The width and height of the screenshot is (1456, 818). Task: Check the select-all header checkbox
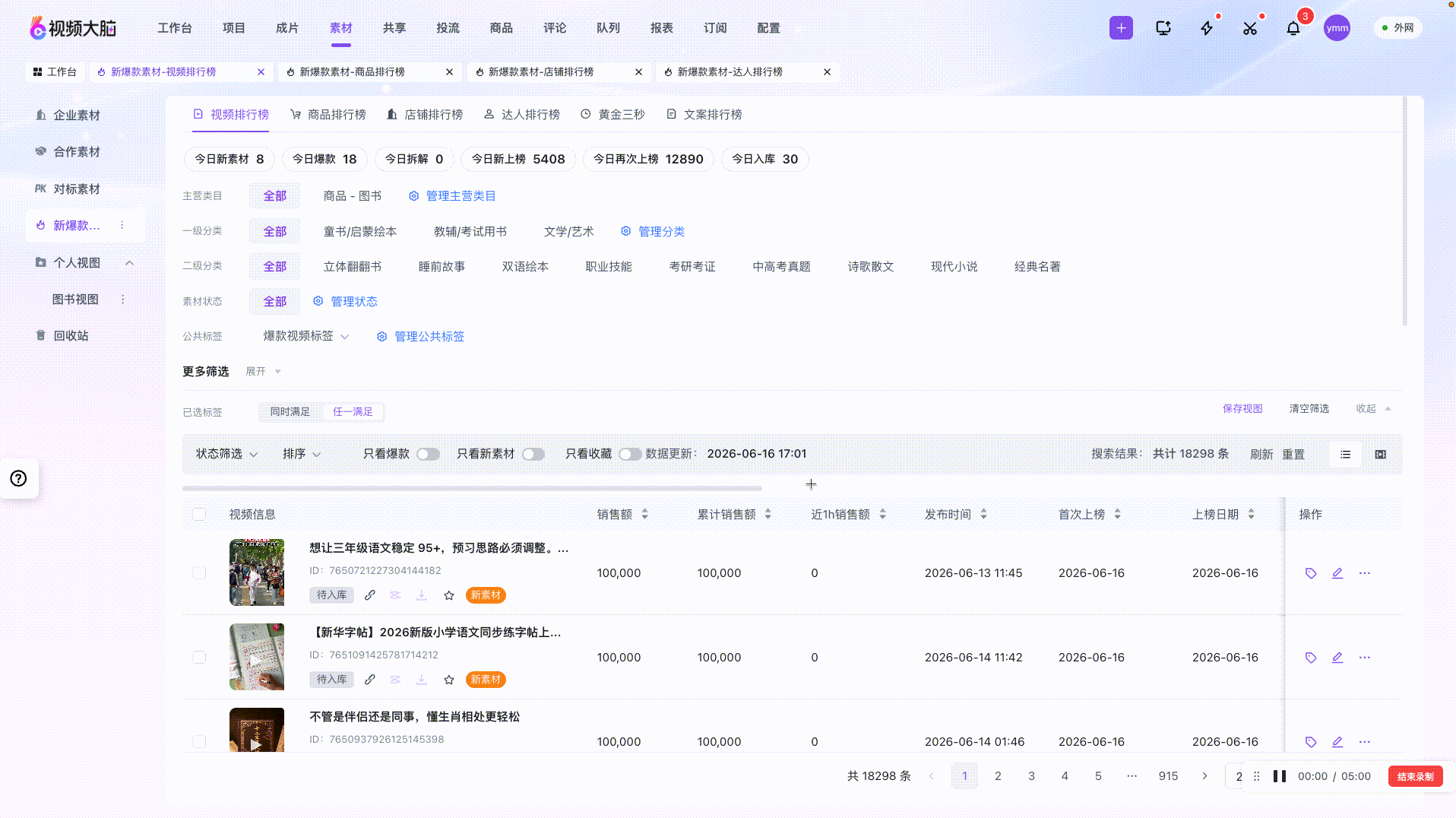click(x=199, y=515)
